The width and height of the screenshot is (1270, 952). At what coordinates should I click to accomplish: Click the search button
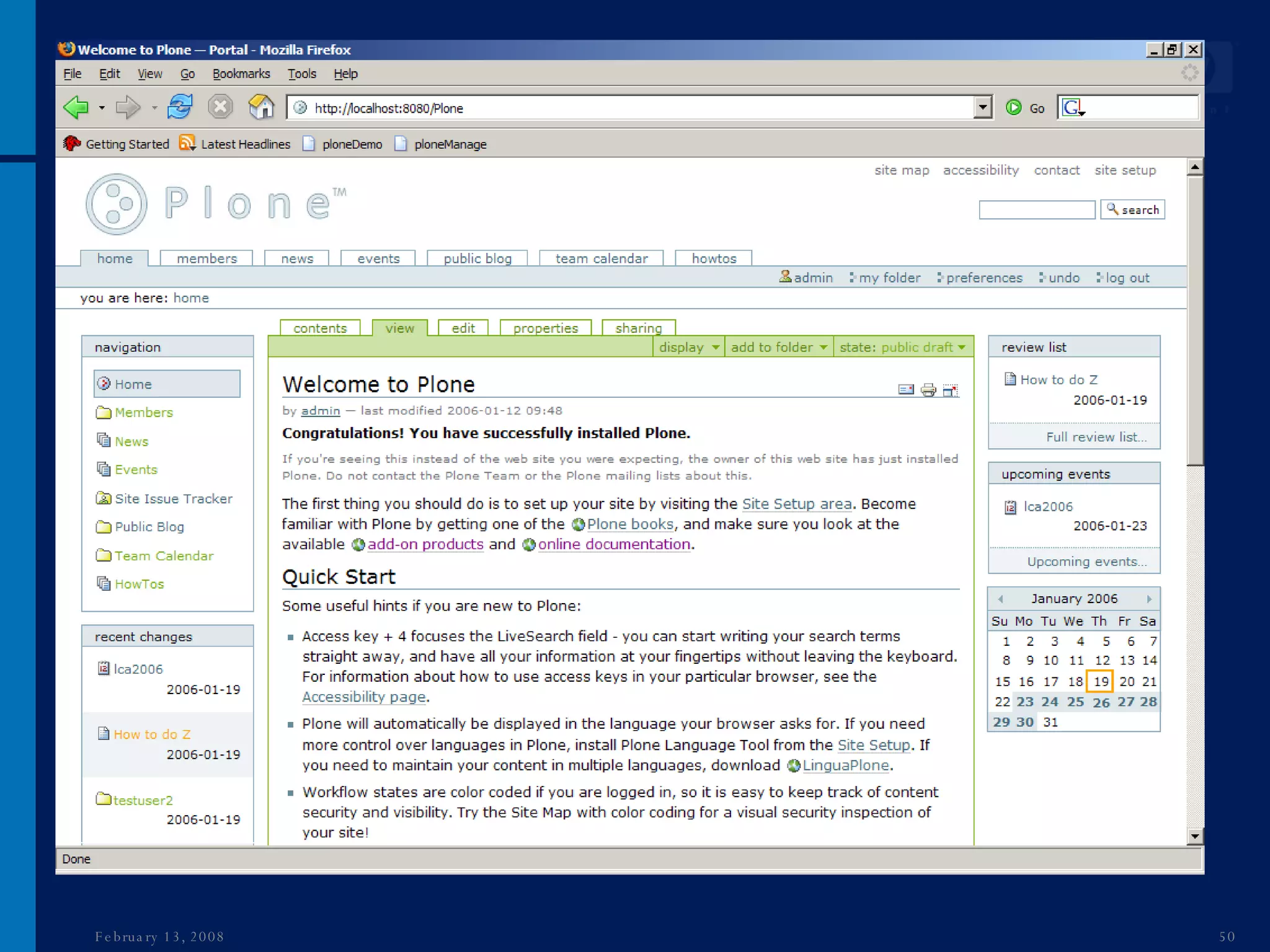[x=1133, y=209]
